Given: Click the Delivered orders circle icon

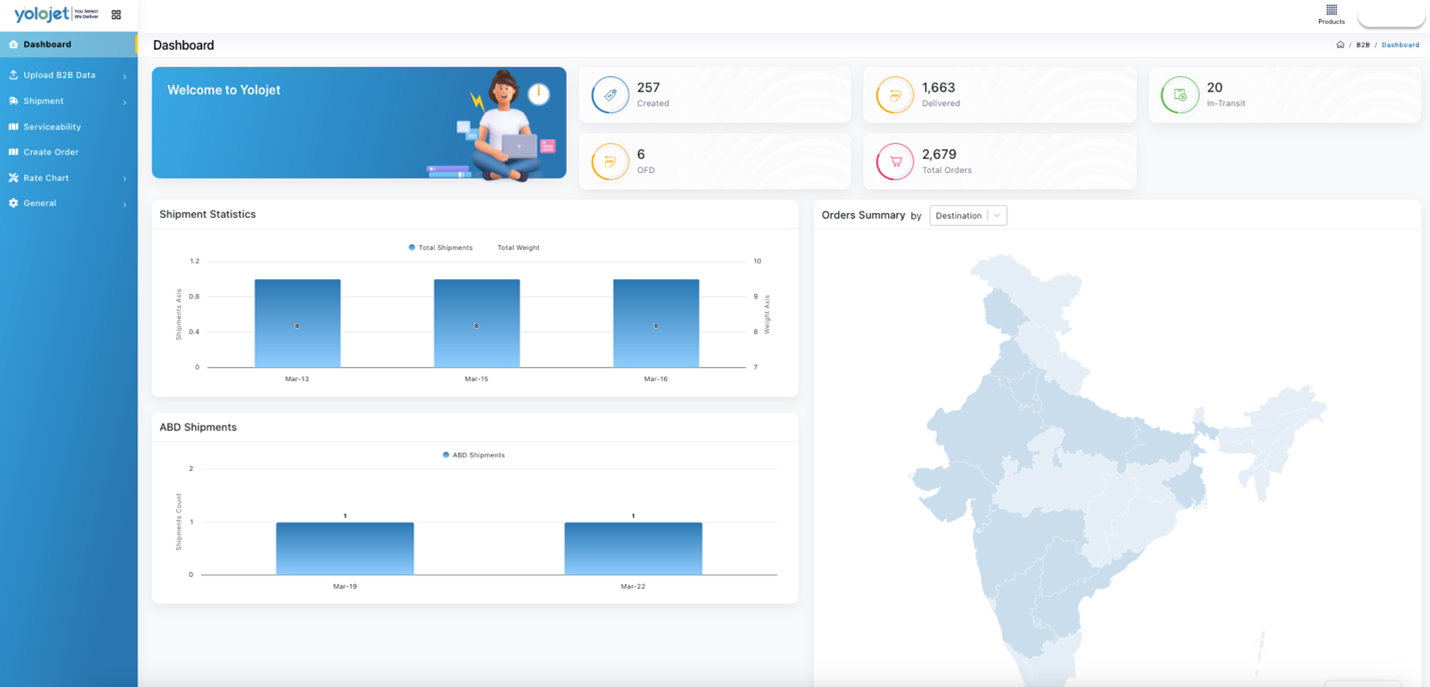Looking at the screenshot, I should tap(894, 95).
